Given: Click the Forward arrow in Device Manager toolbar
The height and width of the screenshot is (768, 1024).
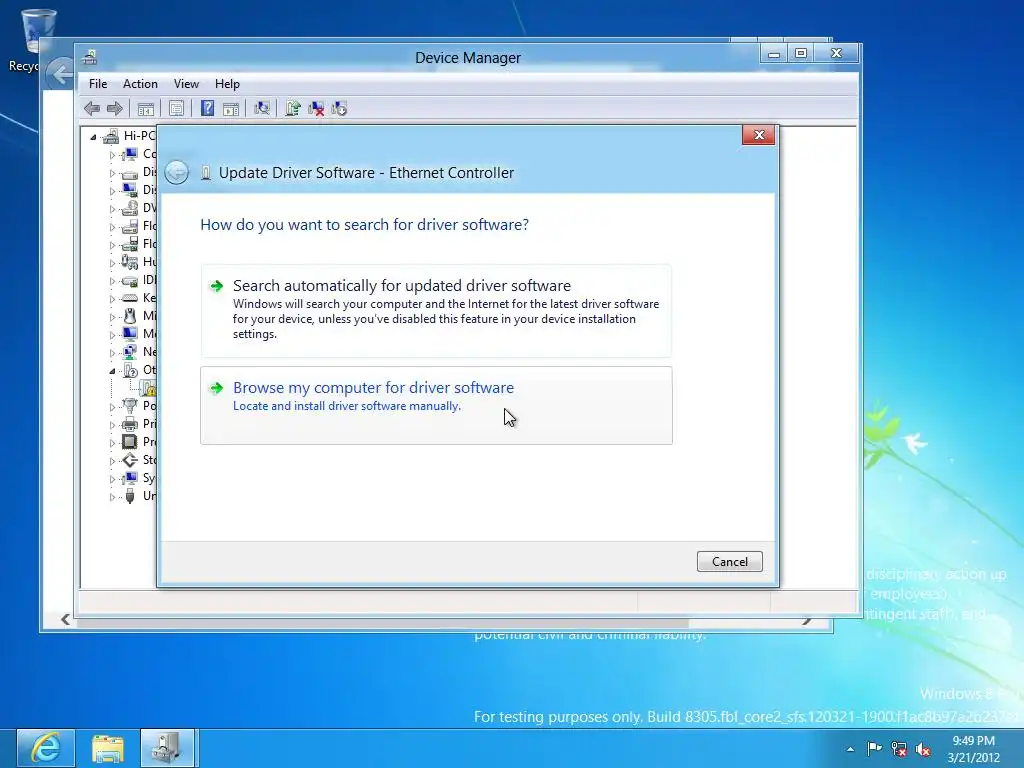Looking at the screenshot, I should 115,108.
